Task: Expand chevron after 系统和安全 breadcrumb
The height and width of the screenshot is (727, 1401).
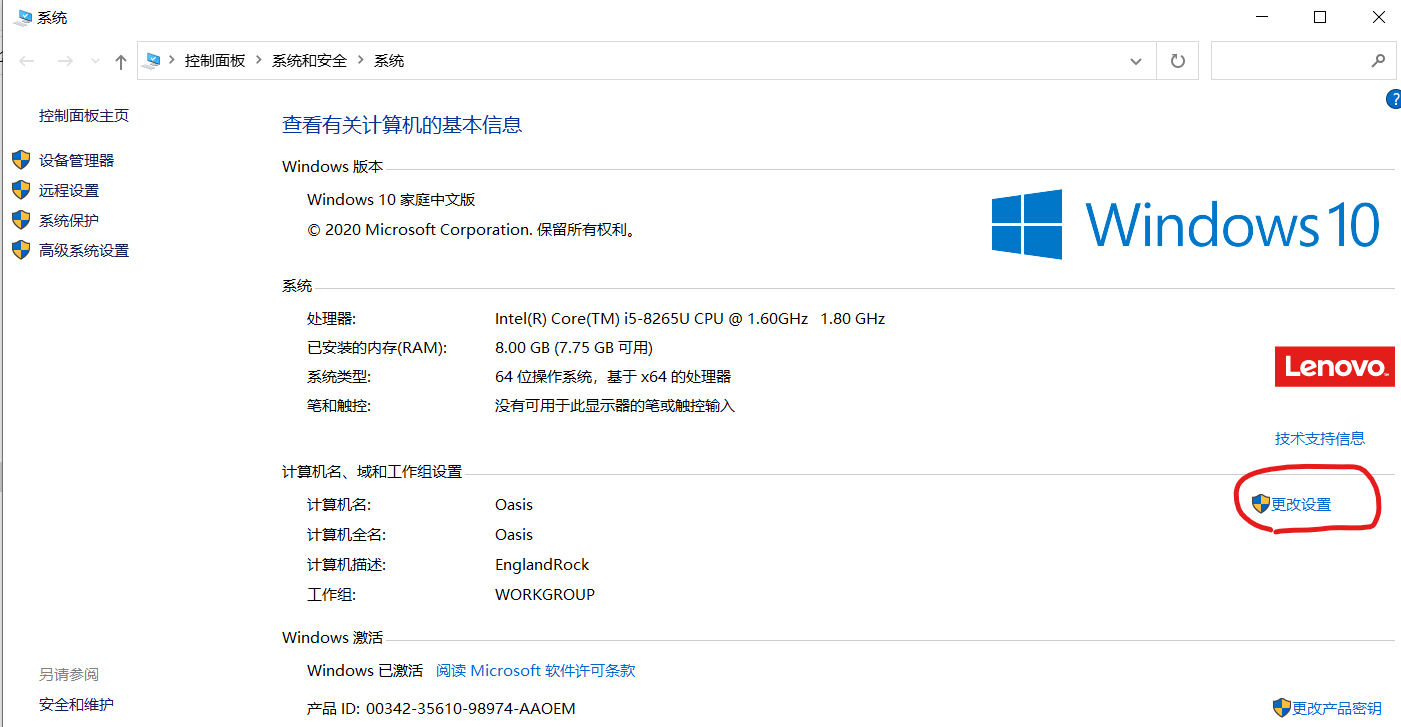Action: [360, 60]
